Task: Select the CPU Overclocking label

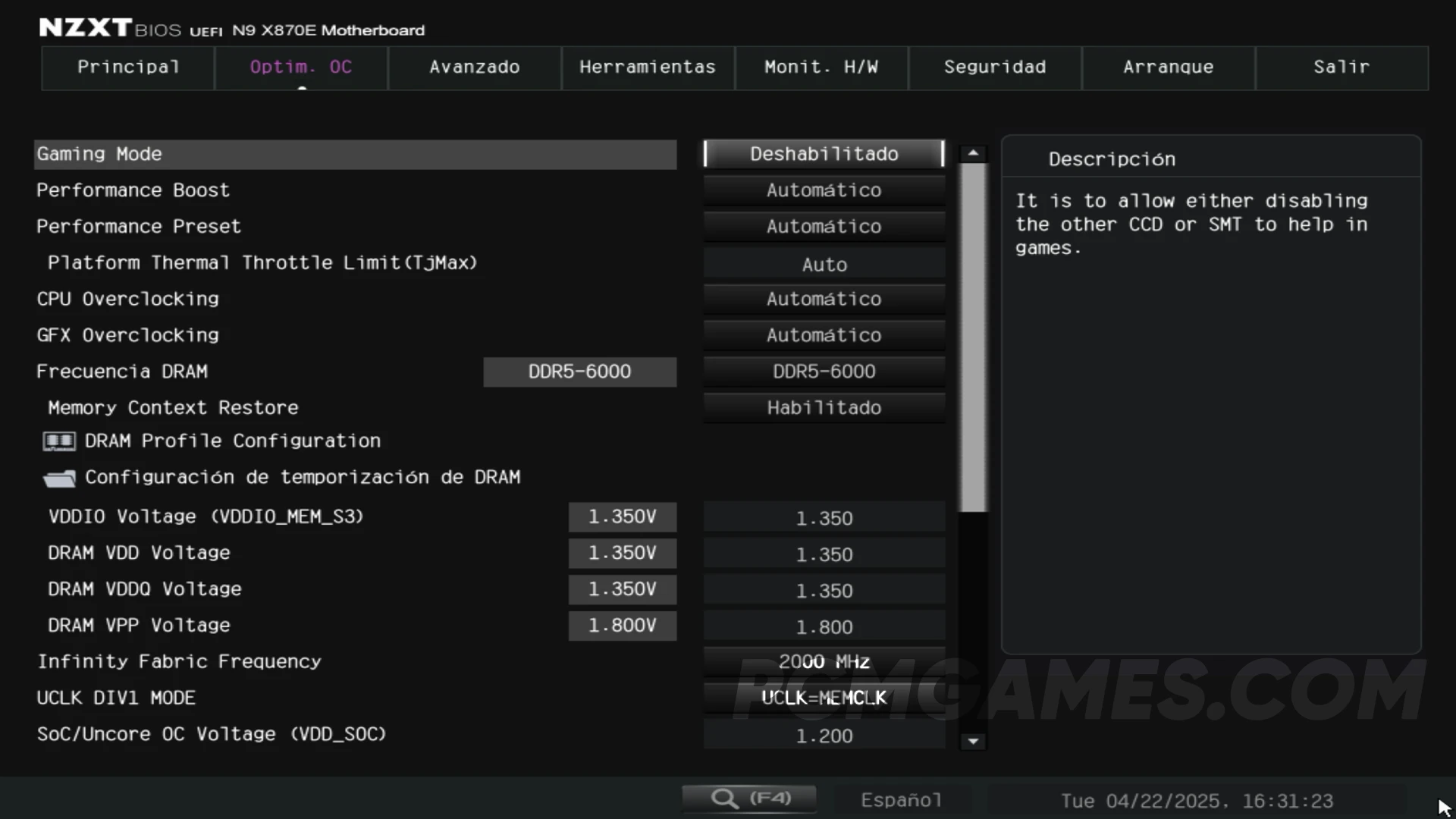Action: pyautogui.click(x=127, y=300)
